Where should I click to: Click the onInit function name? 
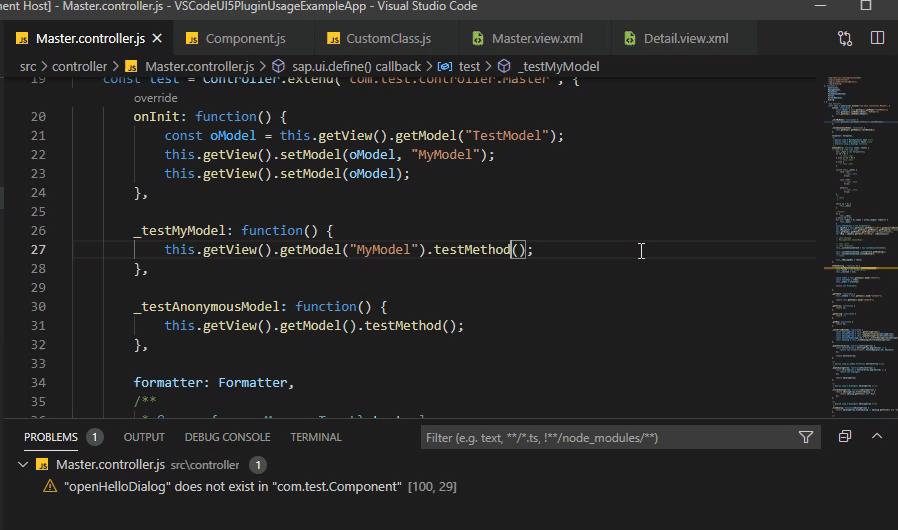(x=156, y=117)
